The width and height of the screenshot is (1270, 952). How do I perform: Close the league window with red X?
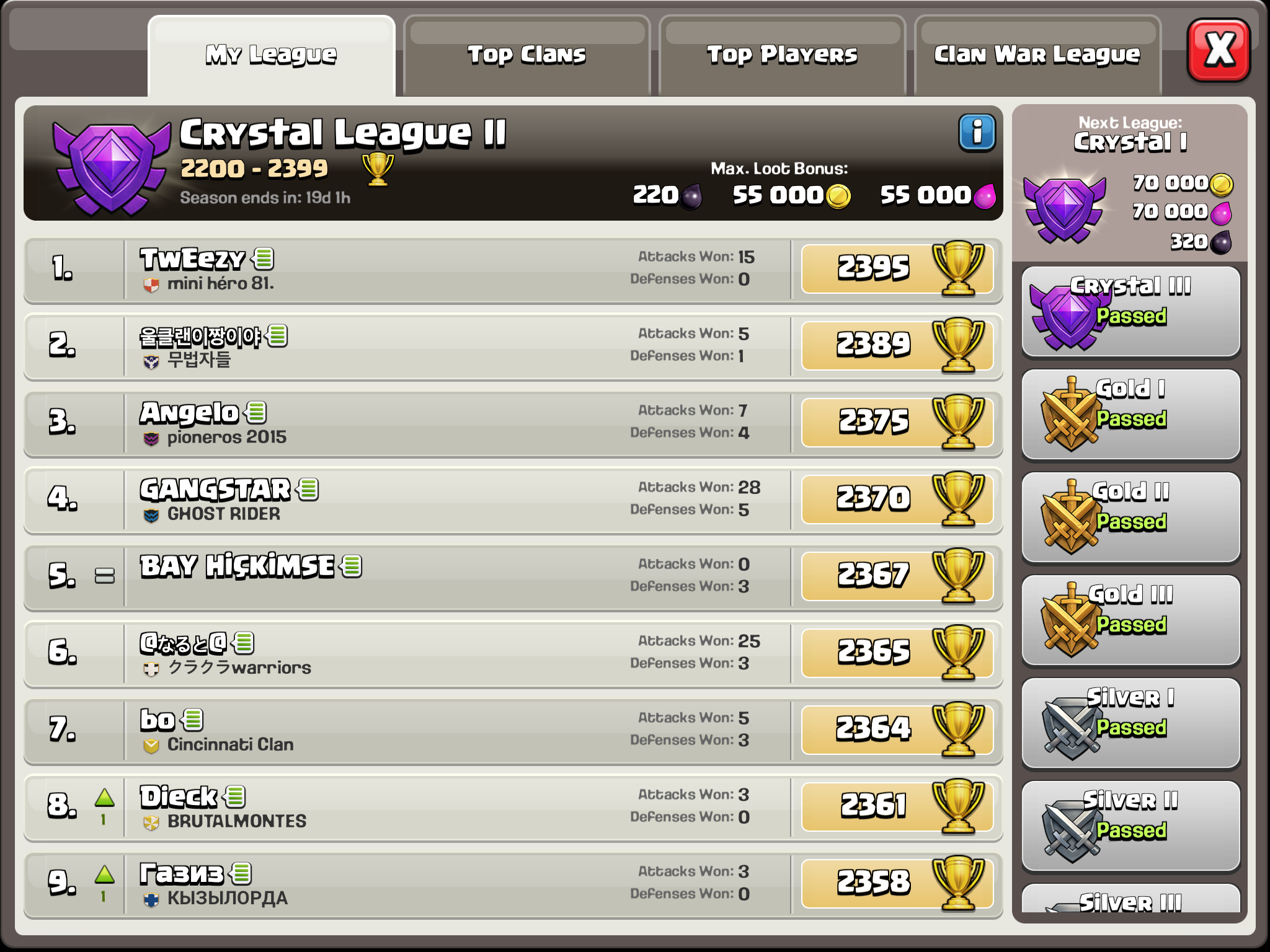tap(1219, 50)
